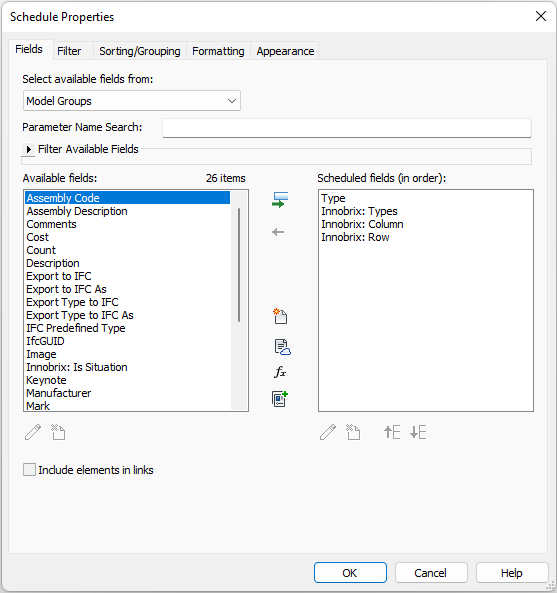Select Cost in available fields

click(127, 237)
